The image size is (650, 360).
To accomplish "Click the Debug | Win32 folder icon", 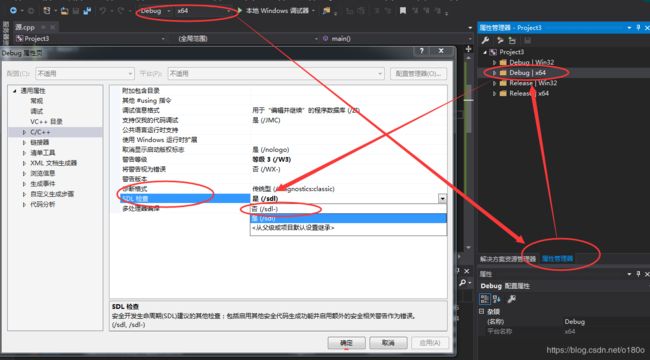I will pos(503,62).
